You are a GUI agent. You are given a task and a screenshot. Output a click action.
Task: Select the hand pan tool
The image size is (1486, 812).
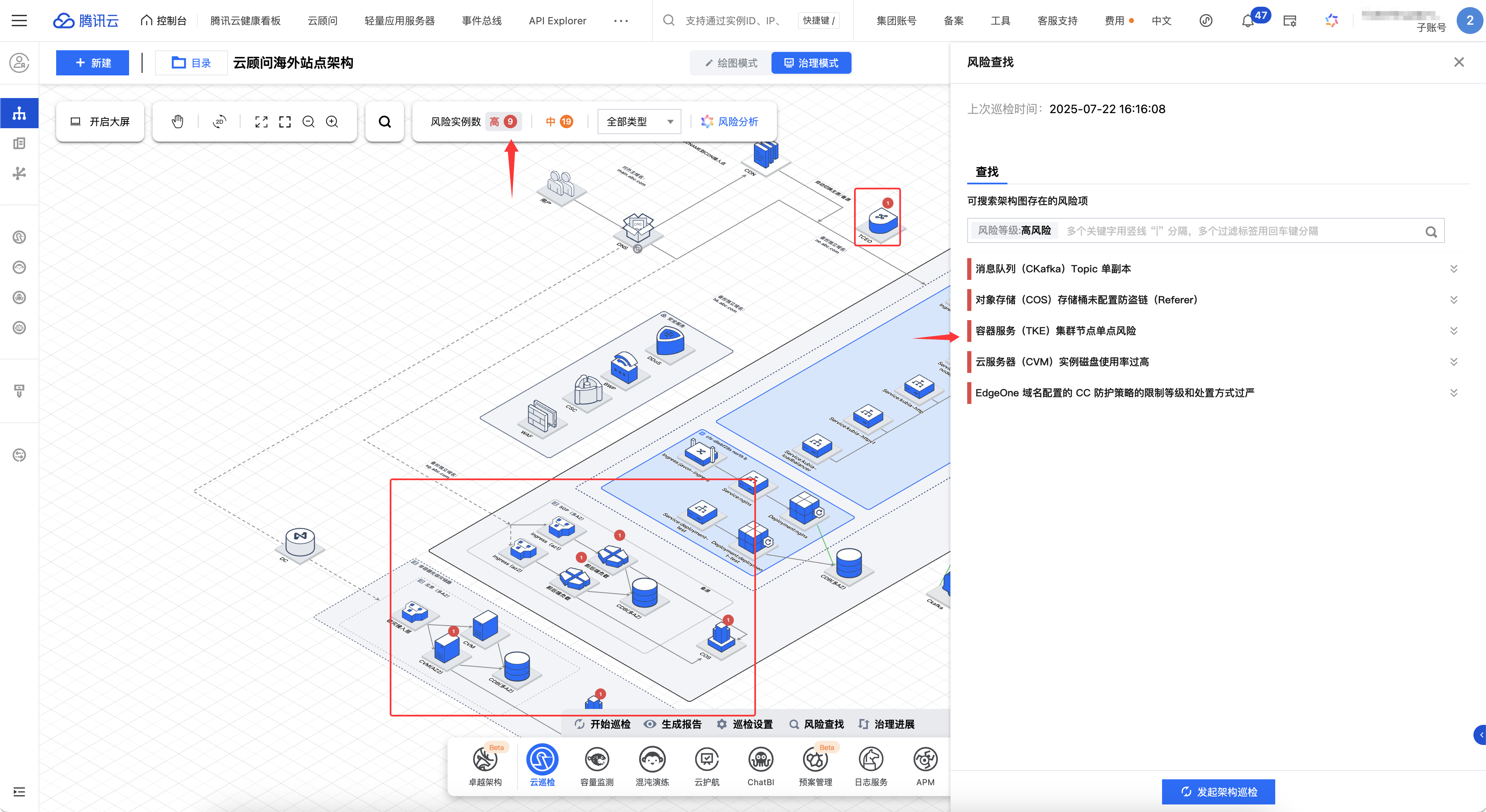point(178,122)
